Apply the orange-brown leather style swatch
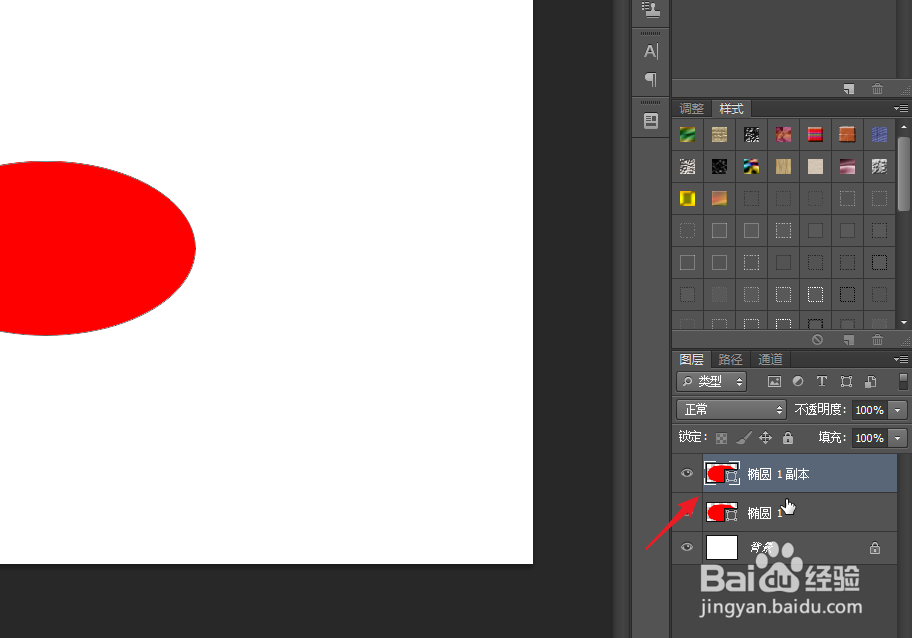 coord(847,135)
